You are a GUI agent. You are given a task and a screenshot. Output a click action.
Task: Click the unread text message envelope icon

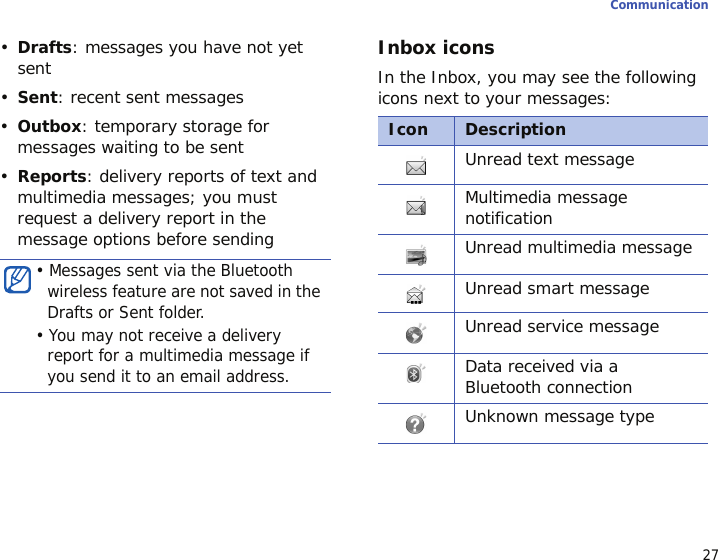(x=416, y=167)
